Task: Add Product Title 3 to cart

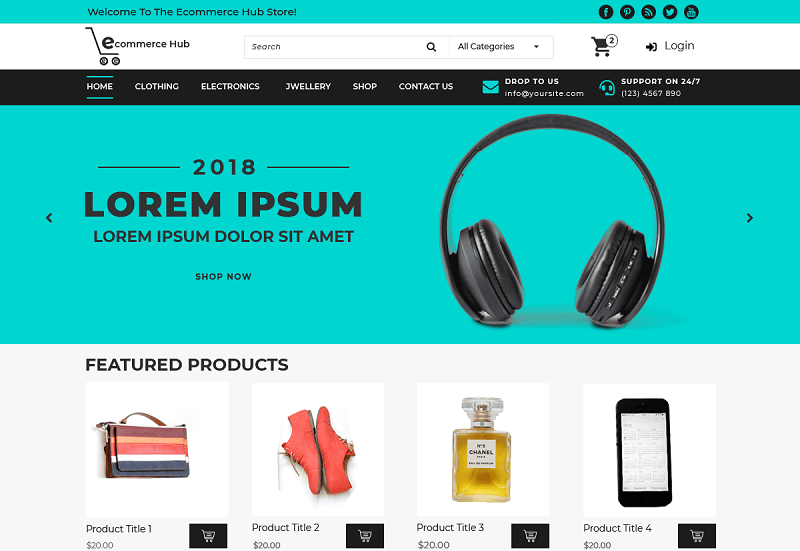Action: click(530, 536)
